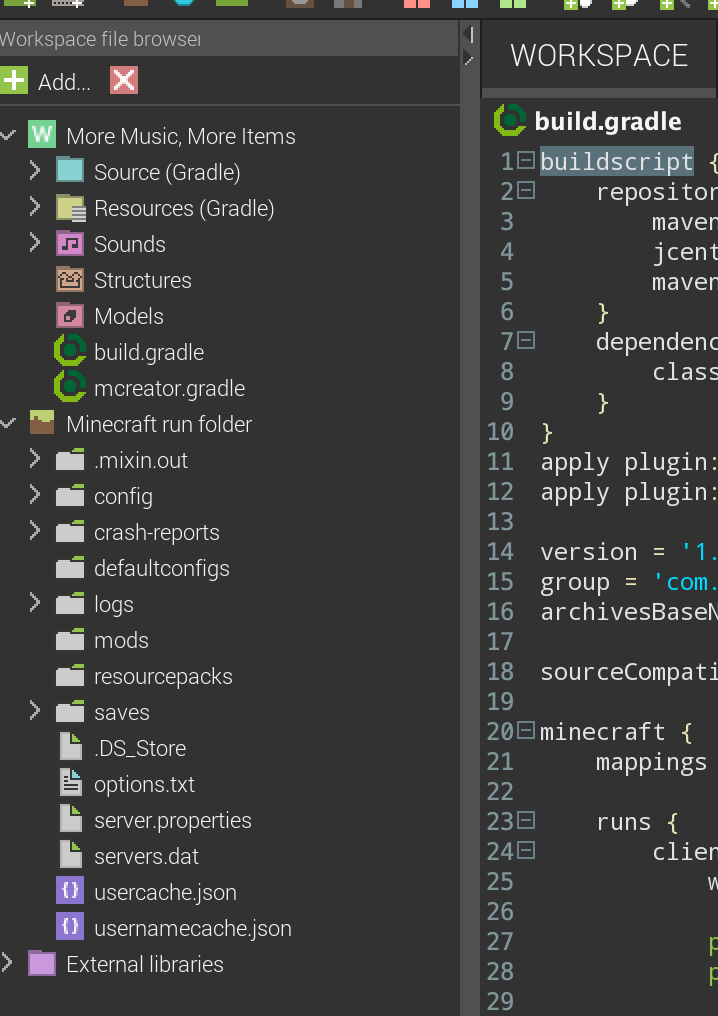Viewport: 718px width, 1016px height.
Task: Click the 'group =' code line 15
Action: [x=629, y=582]
